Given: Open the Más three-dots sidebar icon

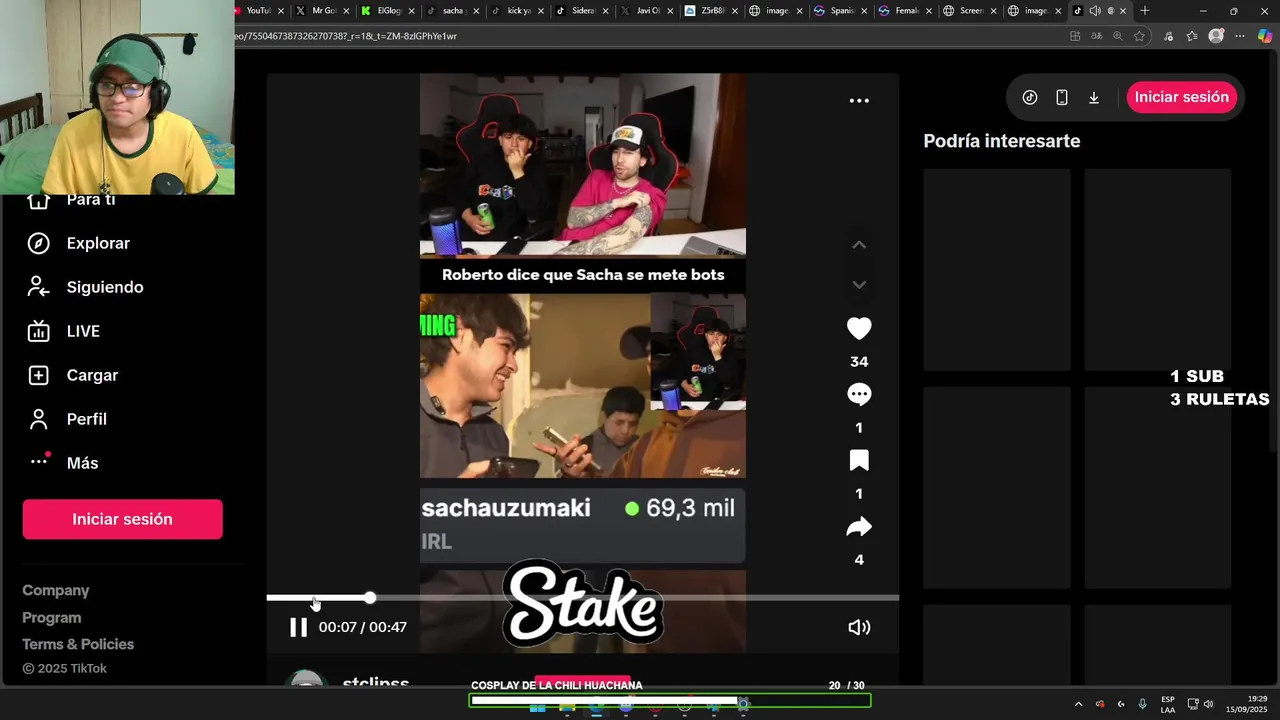Looking at the screenshot, I should [x=39, y=461].
